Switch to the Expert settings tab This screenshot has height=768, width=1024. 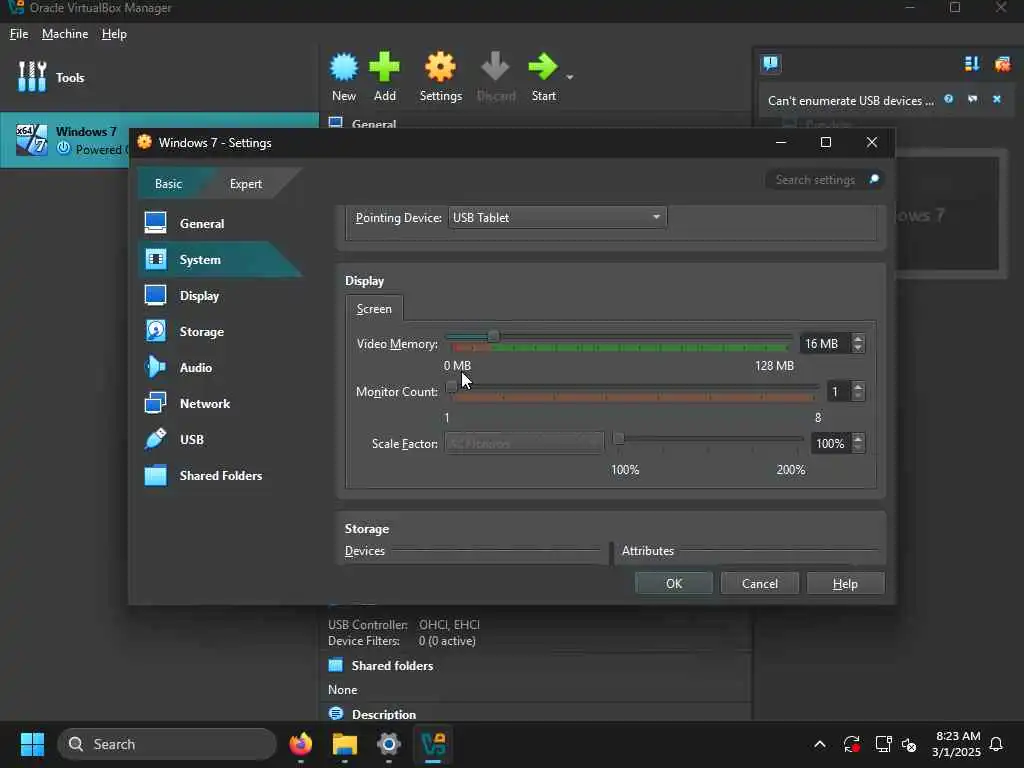tap(246, 184)
